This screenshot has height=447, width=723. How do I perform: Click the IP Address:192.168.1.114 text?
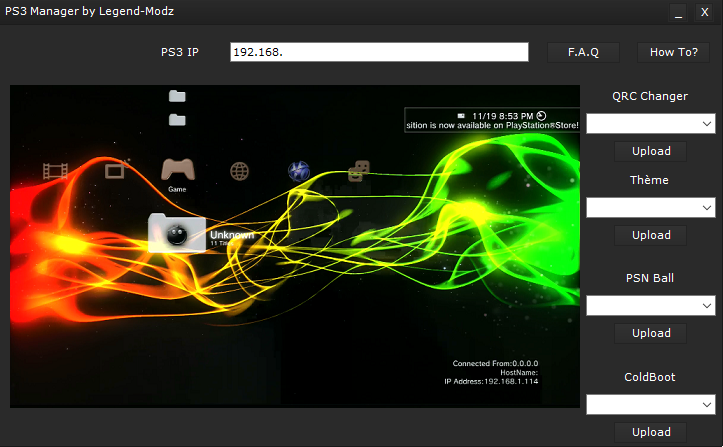pos(491,381)
